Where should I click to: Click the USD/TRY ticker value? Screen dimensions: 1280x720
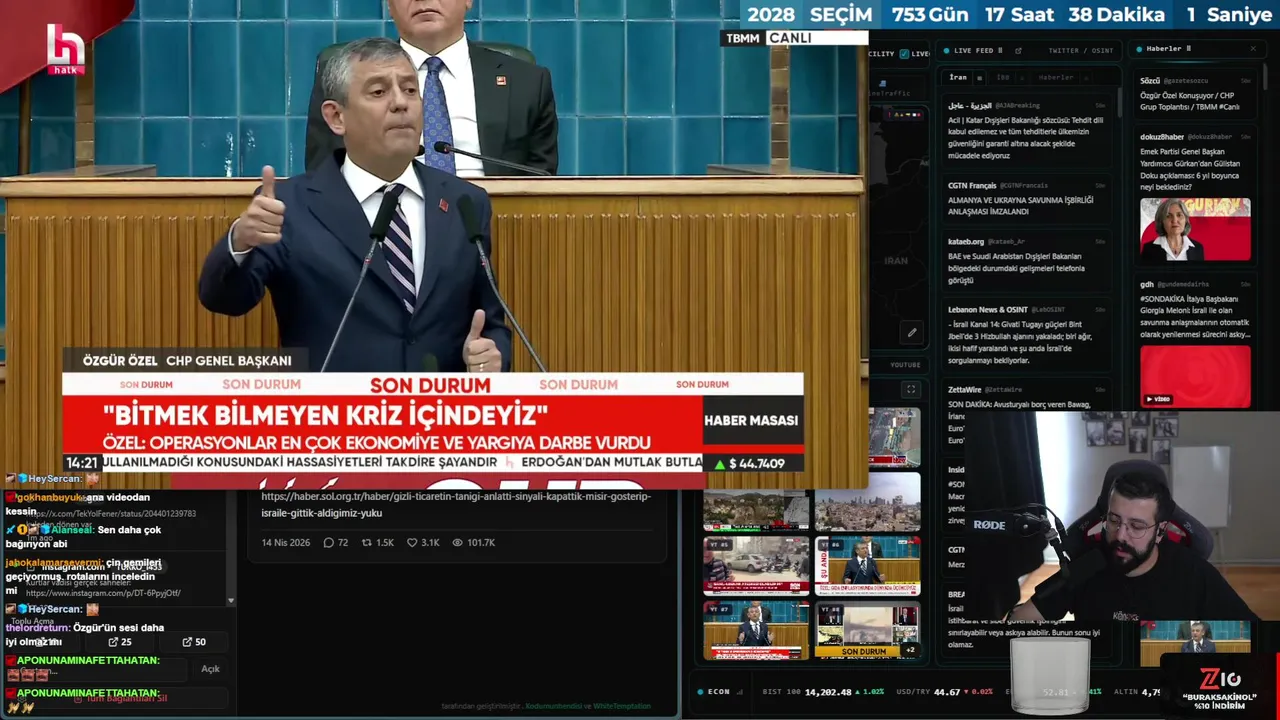[x=949, y=691]
